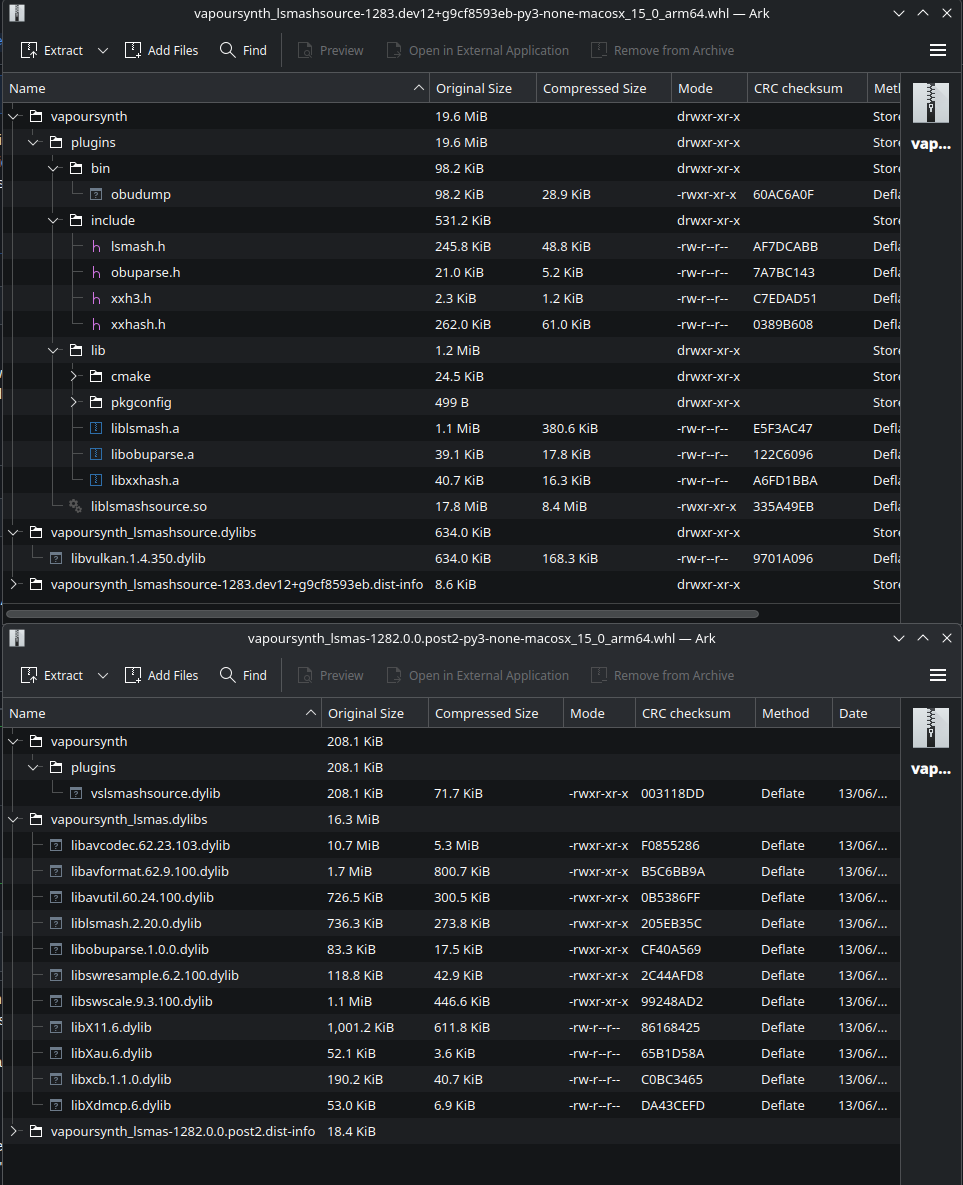
Task: Collapse the lib folder
Action: click(54, 351)
